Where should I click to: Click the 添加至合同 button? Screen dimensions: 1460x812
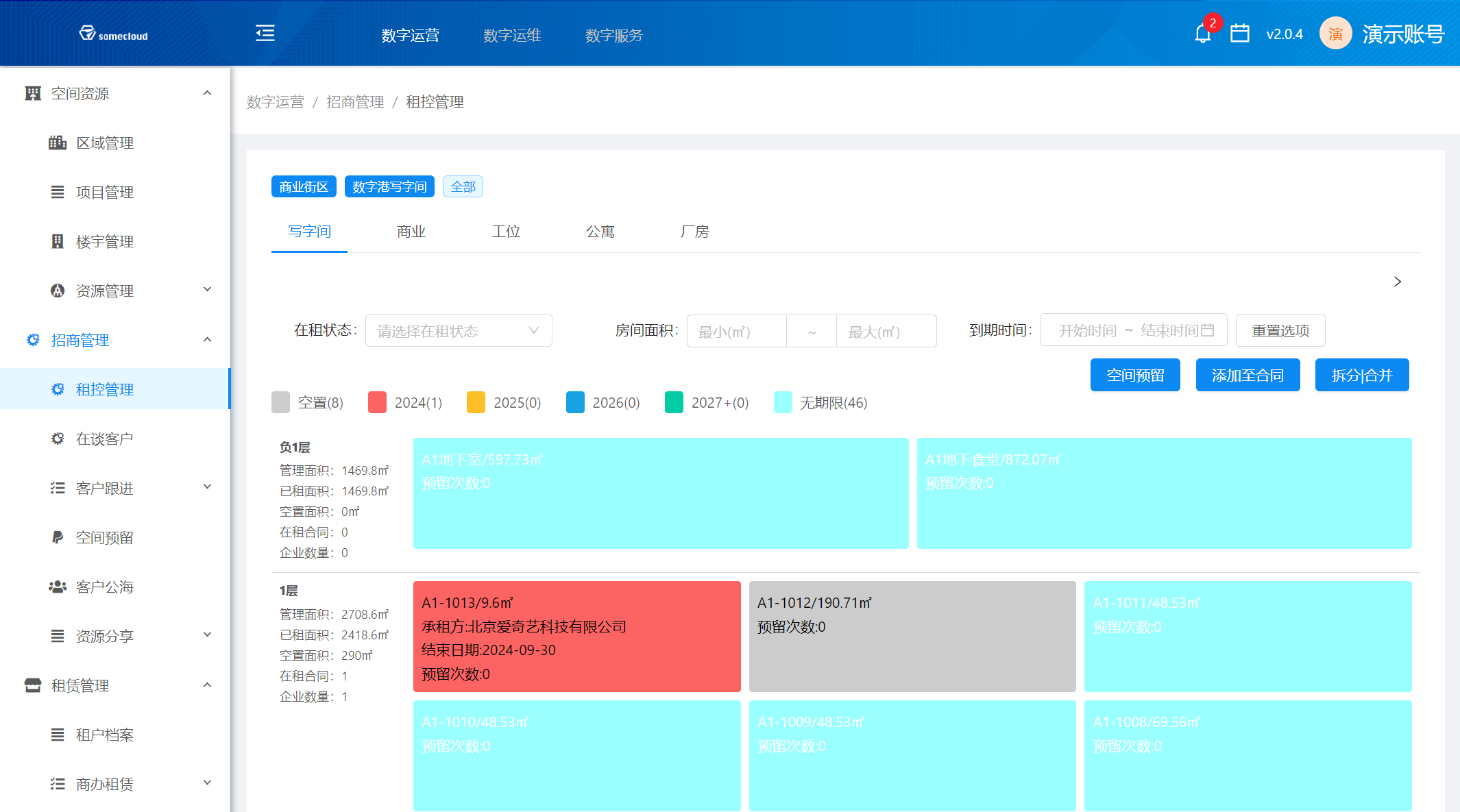click(x=1248, y=375)
